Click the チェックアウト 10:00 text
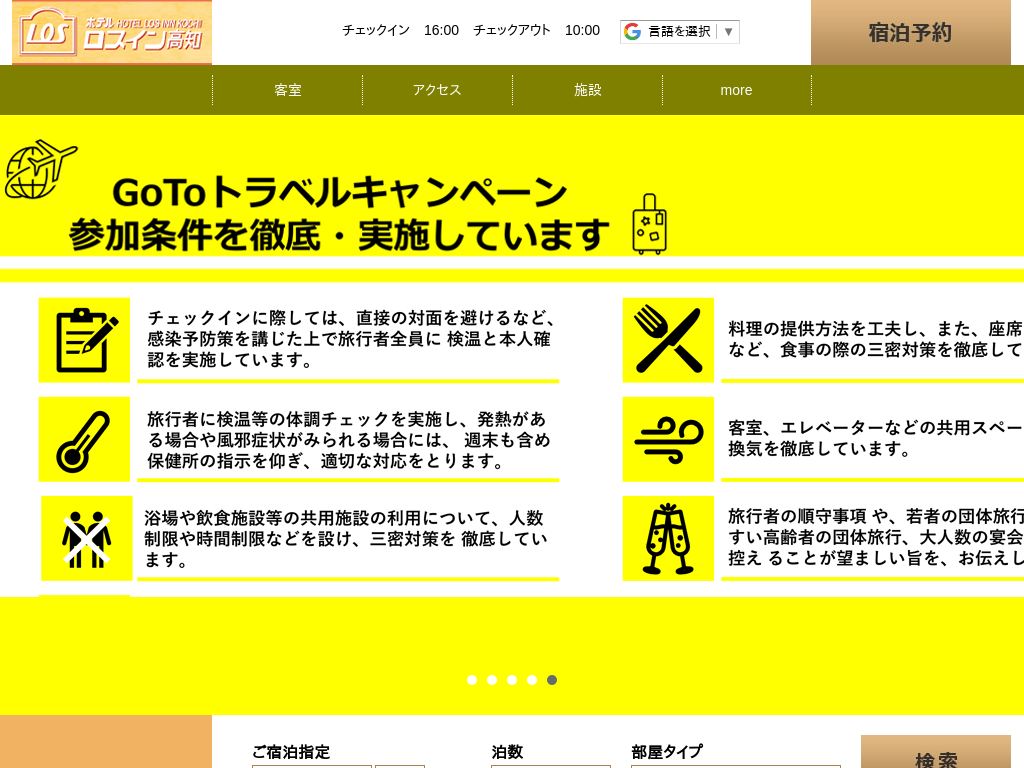1024x768 pixels. (536, 30)
